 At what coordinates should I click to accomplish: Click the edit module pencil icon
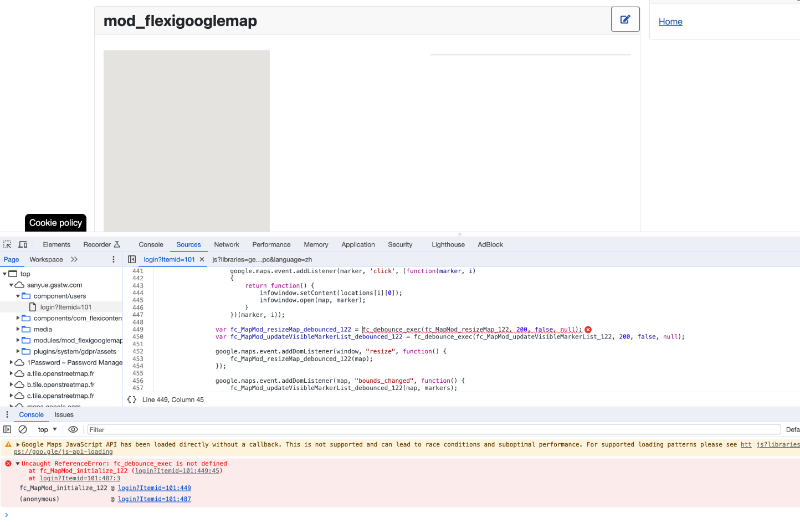click(x=625, y=19)
